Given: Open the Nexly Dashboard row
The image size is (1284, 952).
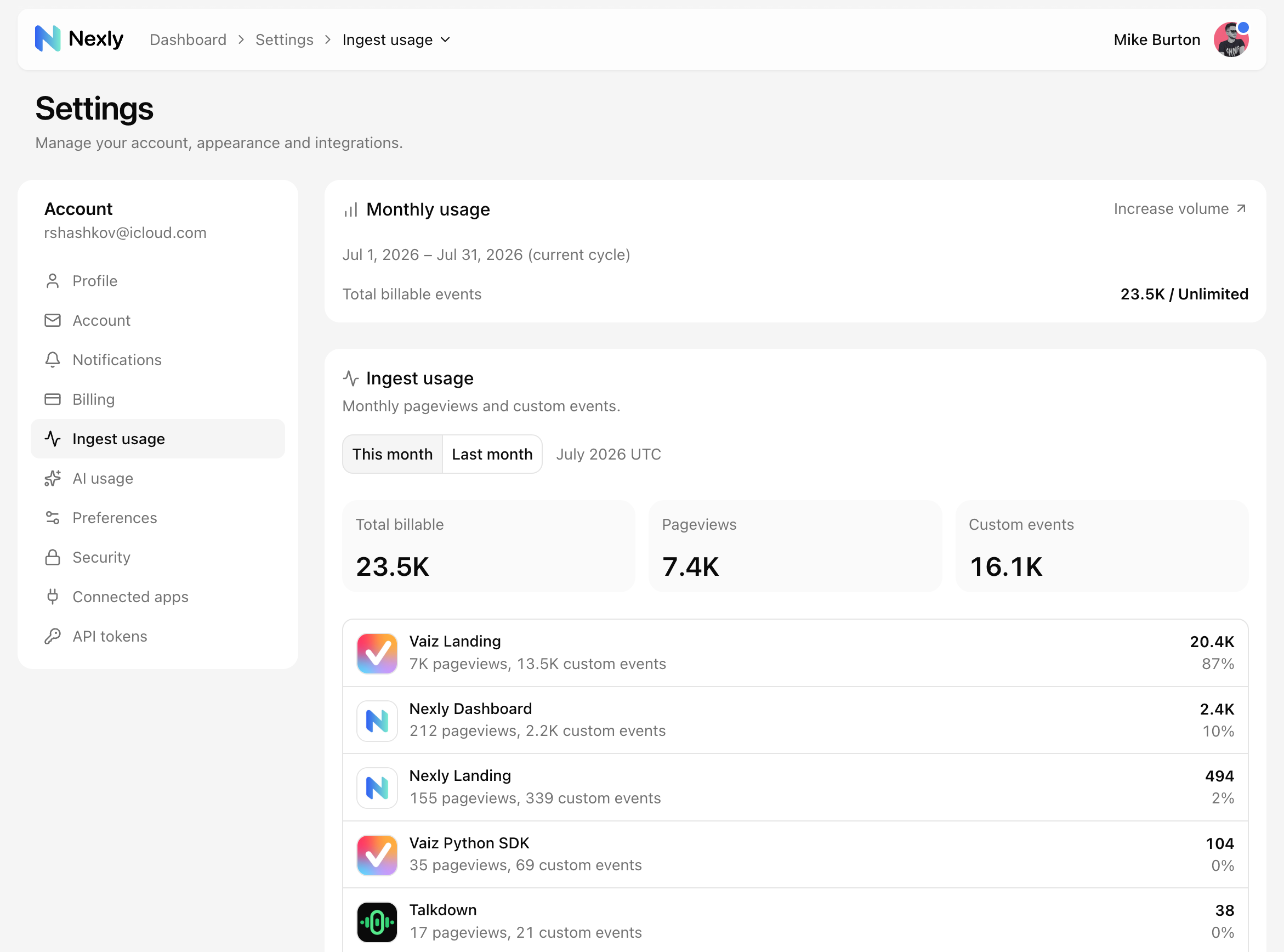Looking at the screenshot, I should pos(795,721).
